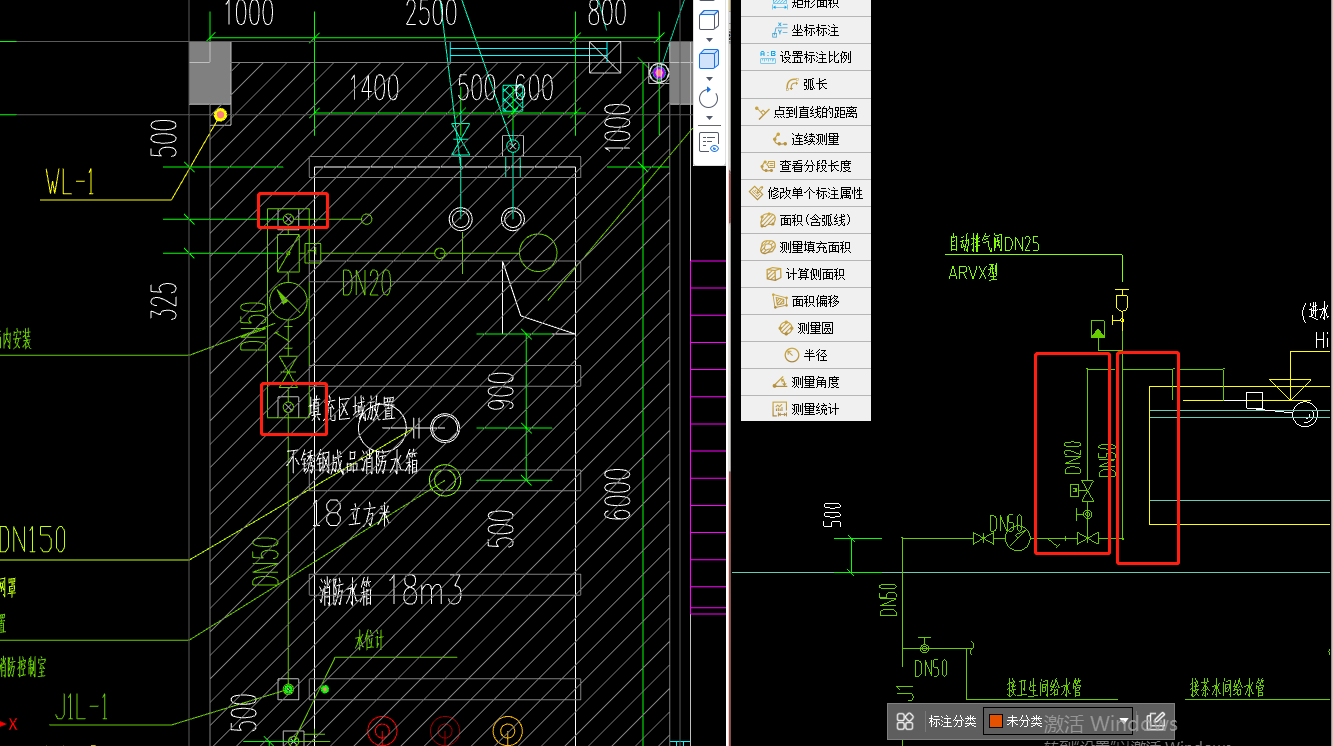Select the 325 dimension text
This screenshot has height=746, width=1333.
coord(166,300)
